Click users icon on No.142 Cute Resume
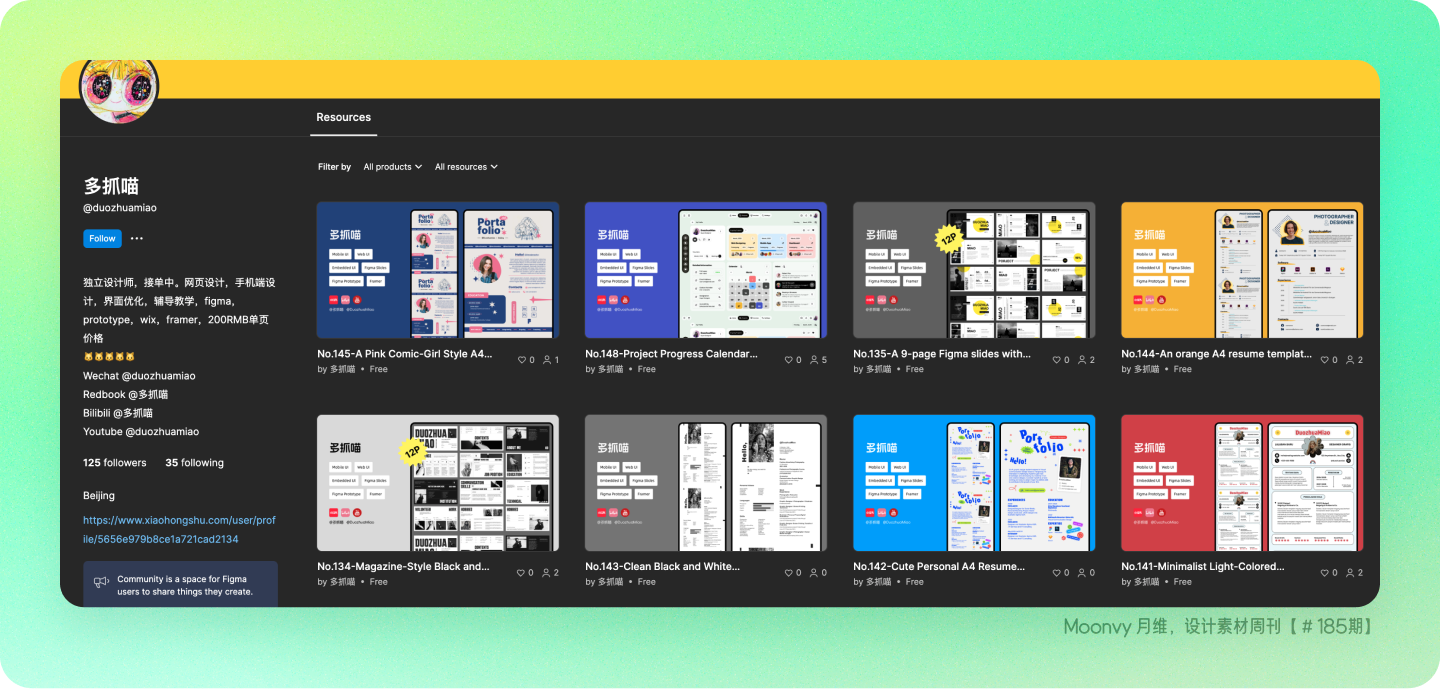This screenshot has width=1440, height=689. click(x=1082, y=573)
